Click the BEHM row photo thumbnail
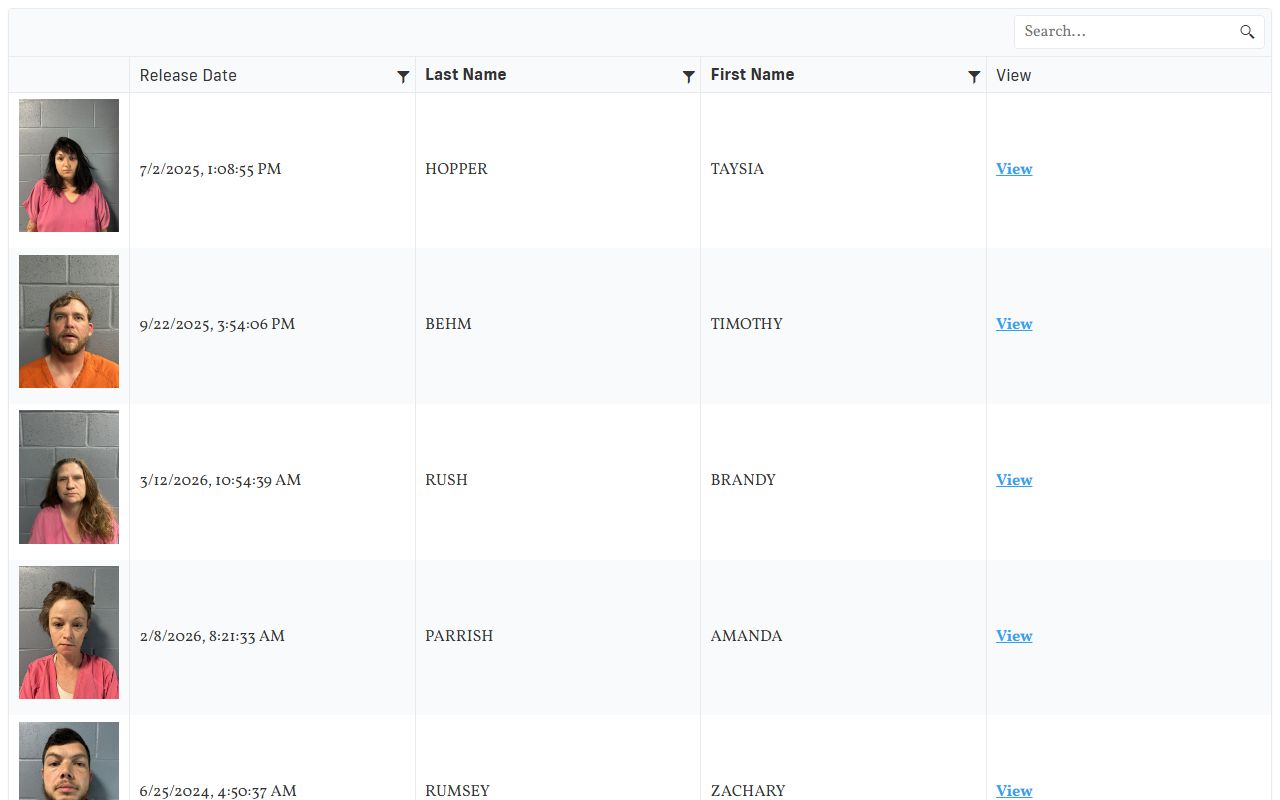The image size is (1280, 800). click(69, 321)
